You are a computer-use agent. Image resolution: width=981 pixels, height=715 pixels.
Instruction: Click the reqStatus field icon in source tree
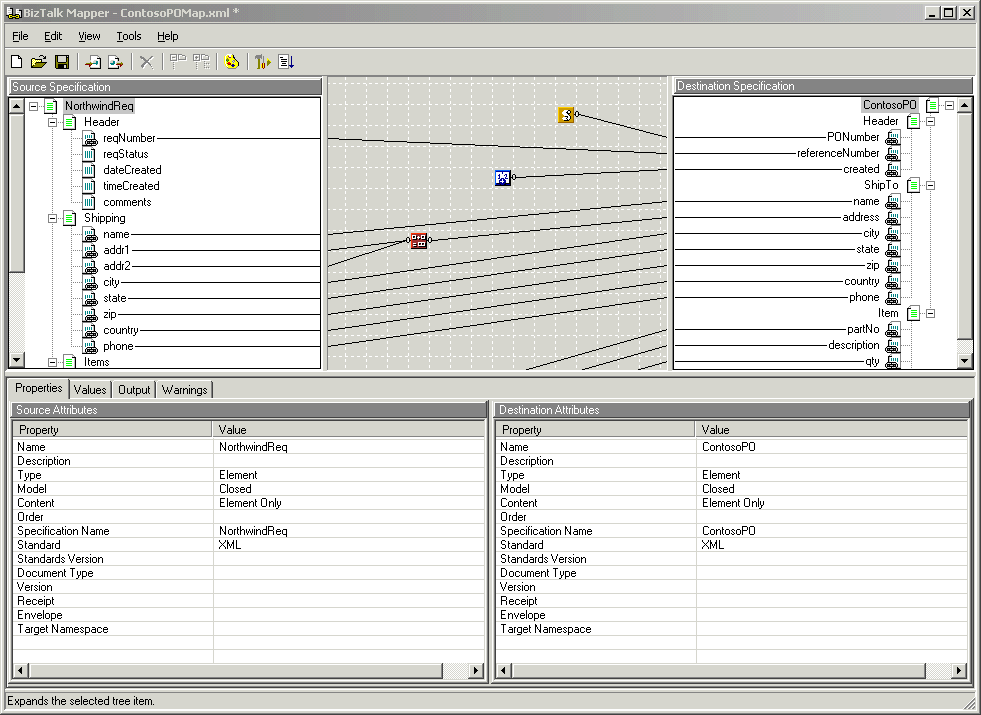pos(89,154)
